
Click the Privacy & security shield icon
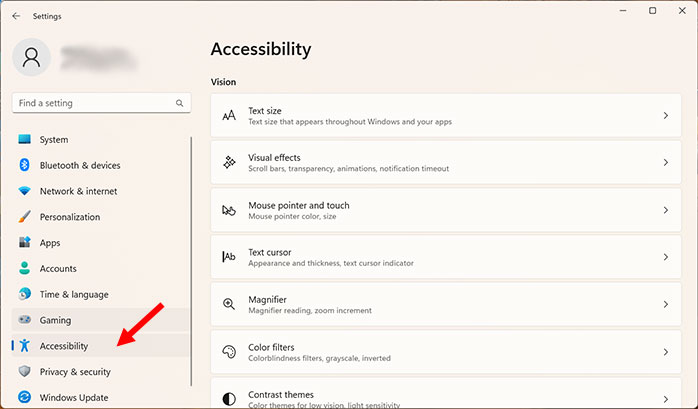(x=24, y=372)
